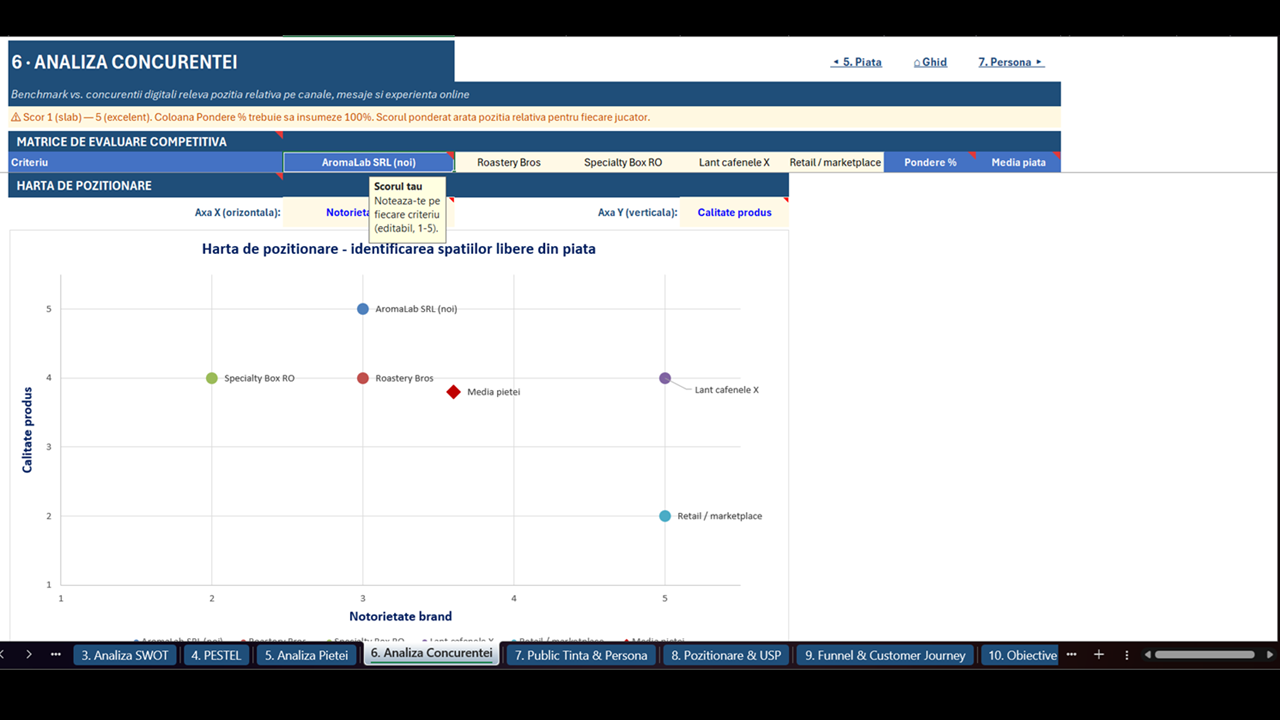This screenshot has width=1280, height=720.
Task: Open the 8. Pozitionare & USP tab
Action: (x=726, y=655)
